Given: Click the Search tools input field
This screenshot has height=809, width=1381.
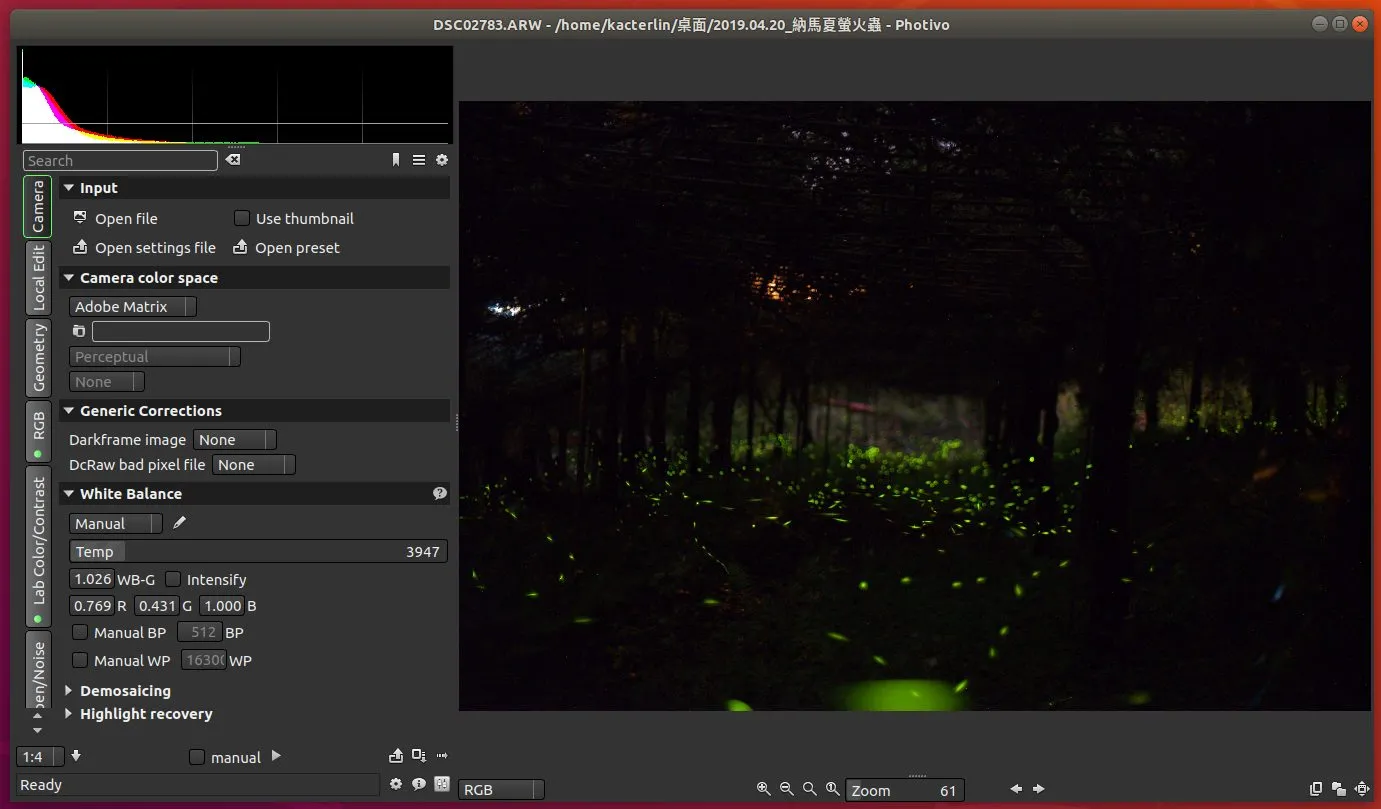Looking at the screenshot, I should [120, 160].
